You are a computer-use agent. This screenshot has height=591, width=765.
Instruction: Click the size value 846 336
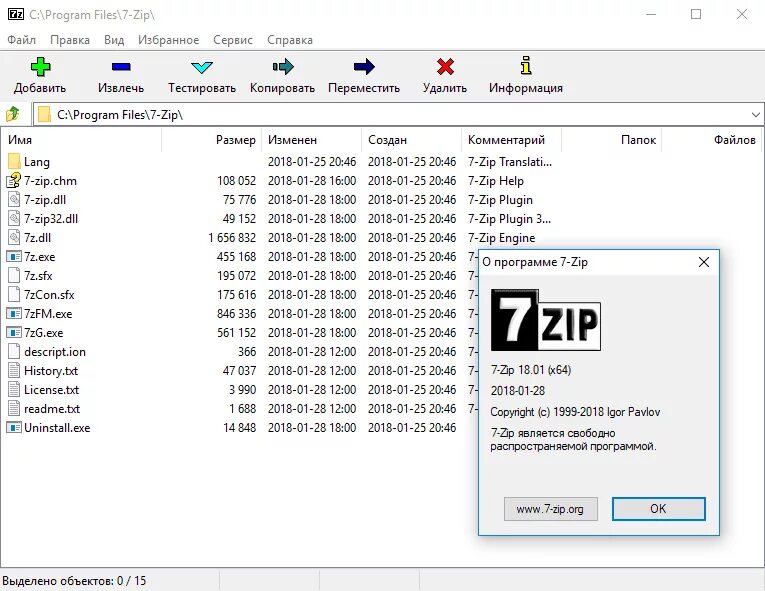click(x=236, y=313)
